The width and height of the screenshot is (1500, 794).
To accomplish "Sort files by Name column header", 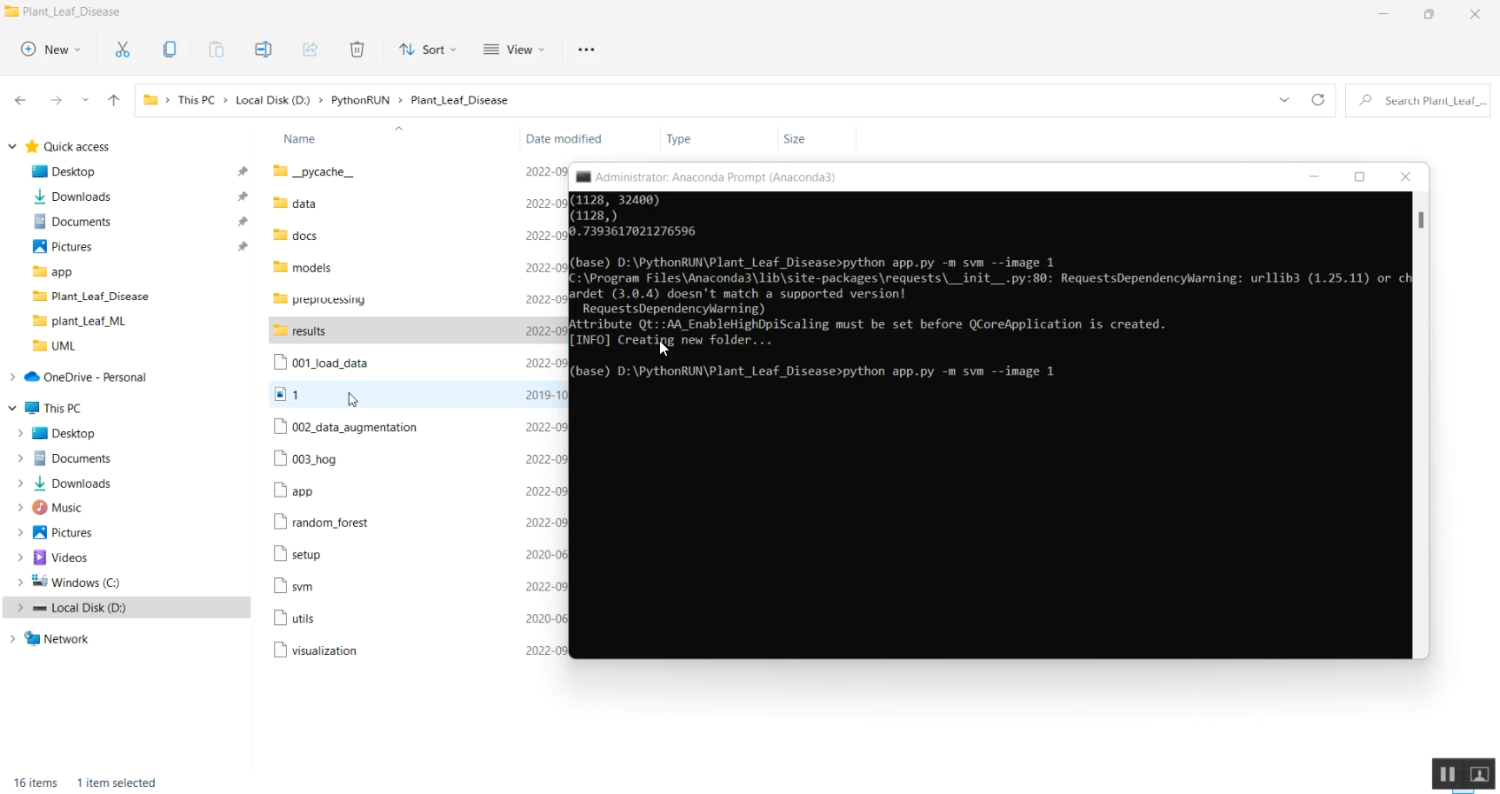I will [299, 139].
